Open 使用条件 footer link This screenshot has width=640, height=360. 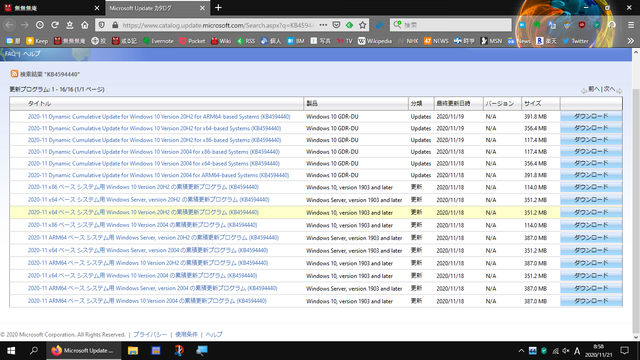[x=186, y=334]
